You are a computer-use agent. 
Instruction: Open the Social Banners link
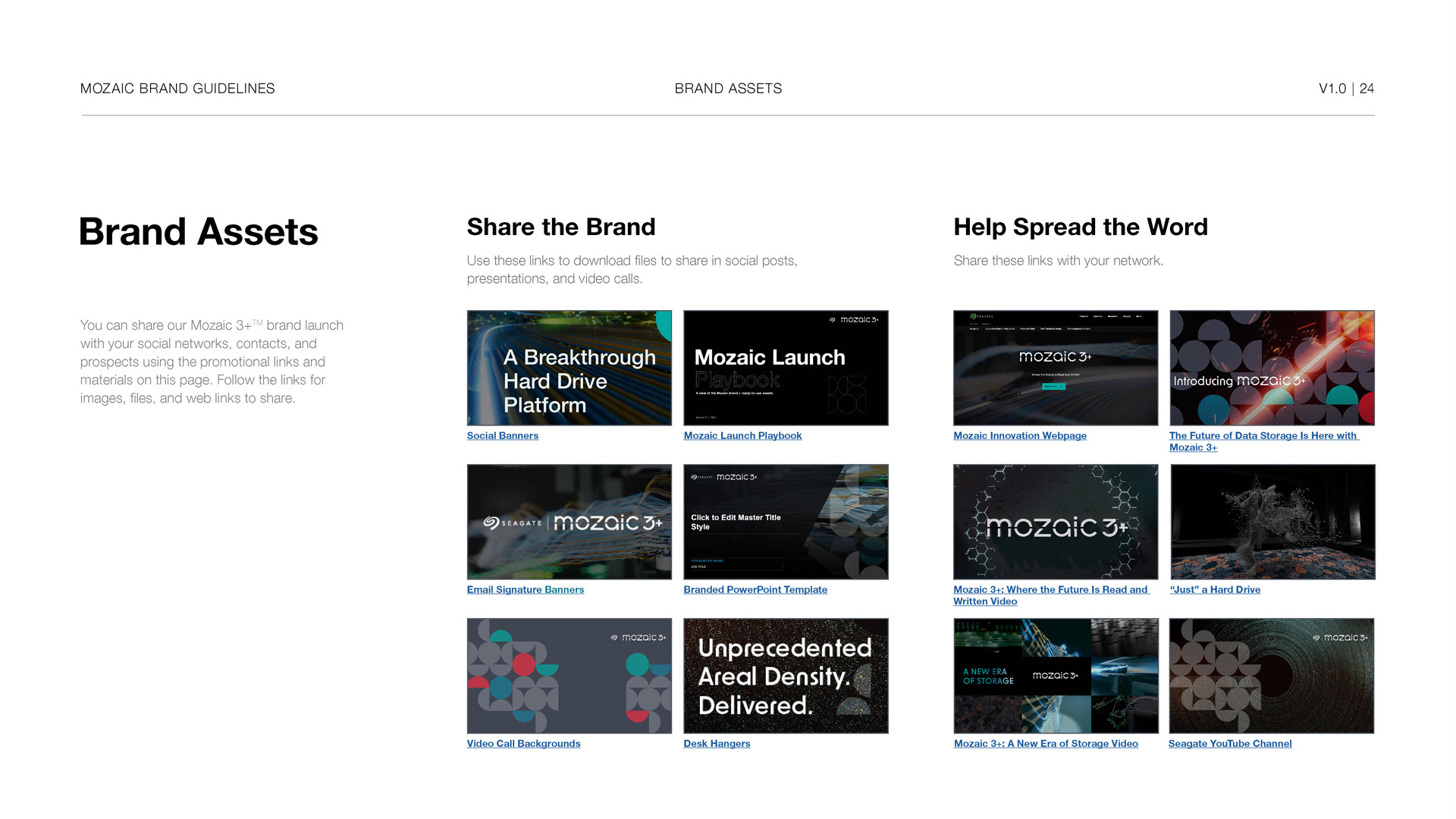502,435
